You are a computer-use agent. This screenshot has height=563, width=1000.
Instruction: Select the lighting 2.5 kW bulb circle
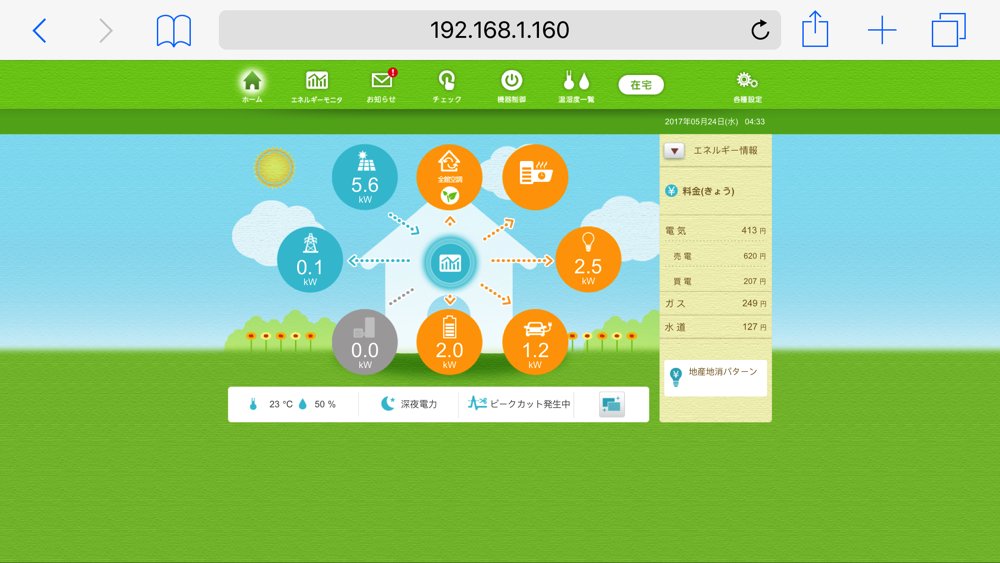click(588, 260)
